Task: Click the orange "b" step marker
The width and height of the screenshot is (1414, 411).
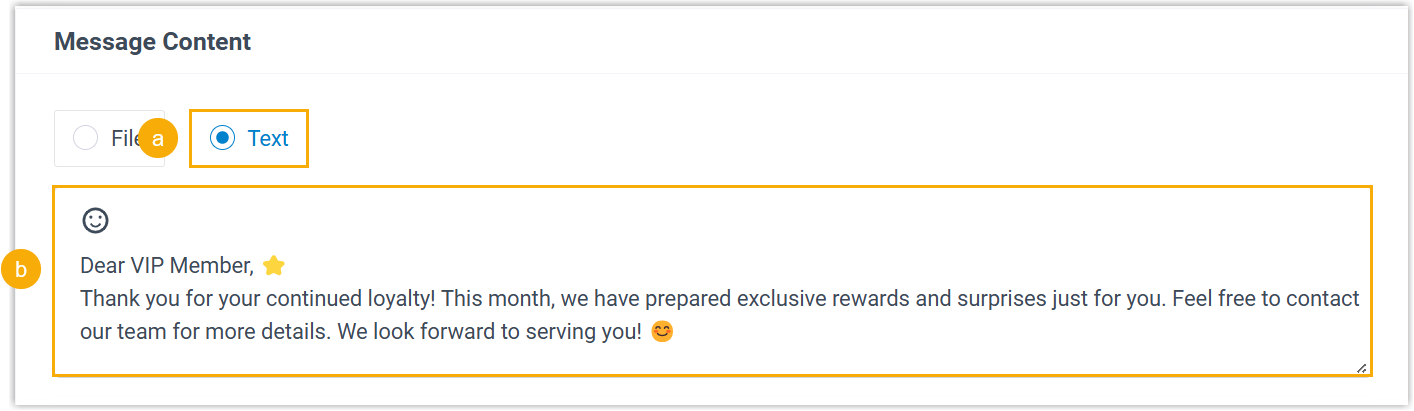Action: tap(21, 269)
